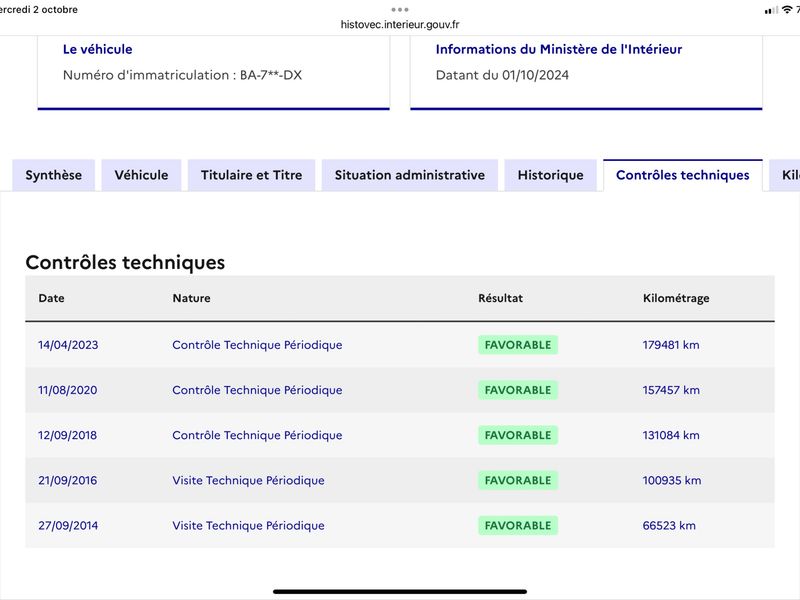This screenshot has width=800, height=600.
Task: Click Contrôle Technique Périodique in the 11/08/2020 row
Action: (257, 390)
